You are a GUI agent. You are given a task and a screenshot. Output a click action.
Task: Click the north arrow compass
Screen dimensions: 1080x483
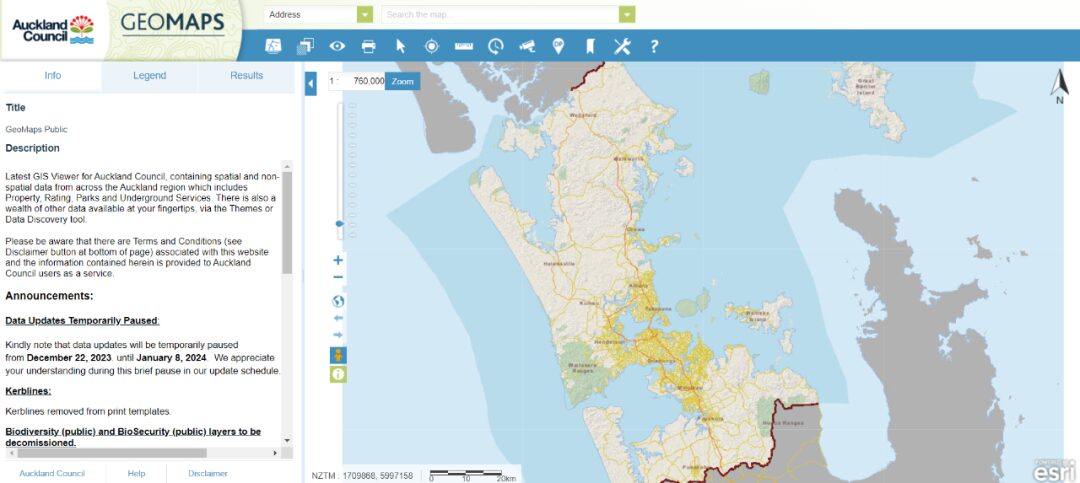click(x=1059, y=86)
